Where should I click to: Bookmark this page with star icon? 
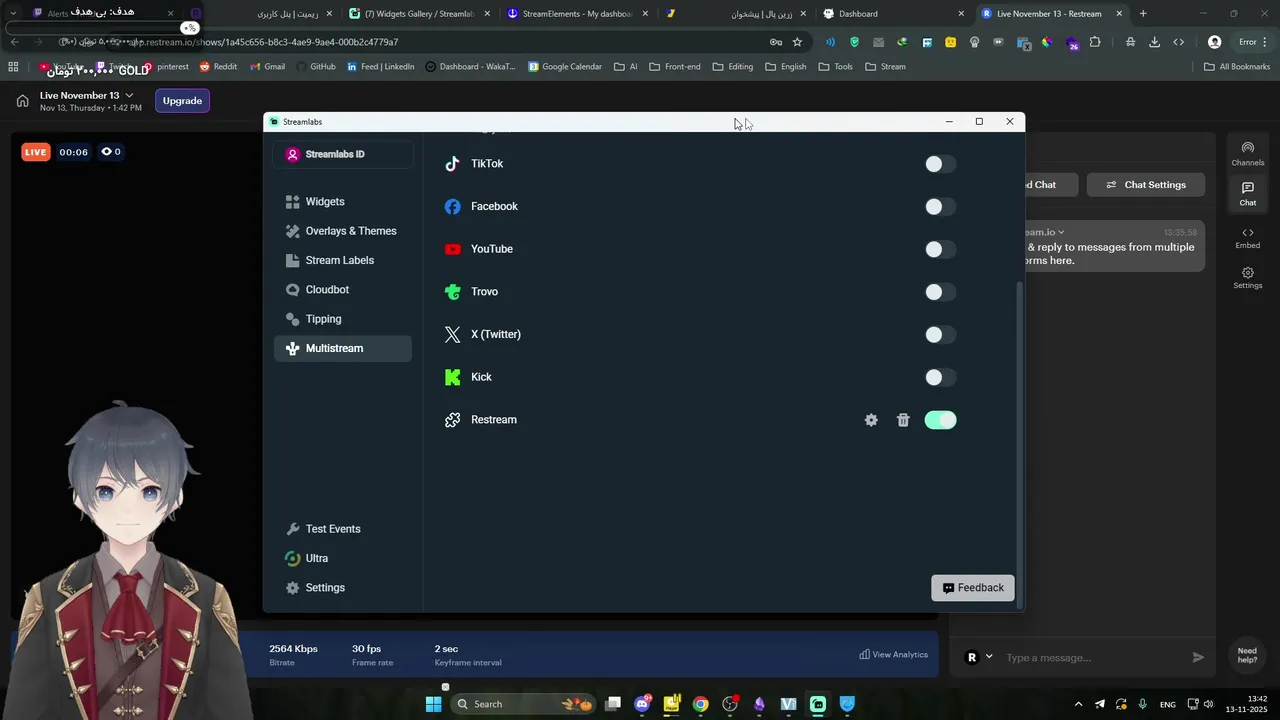797,42
